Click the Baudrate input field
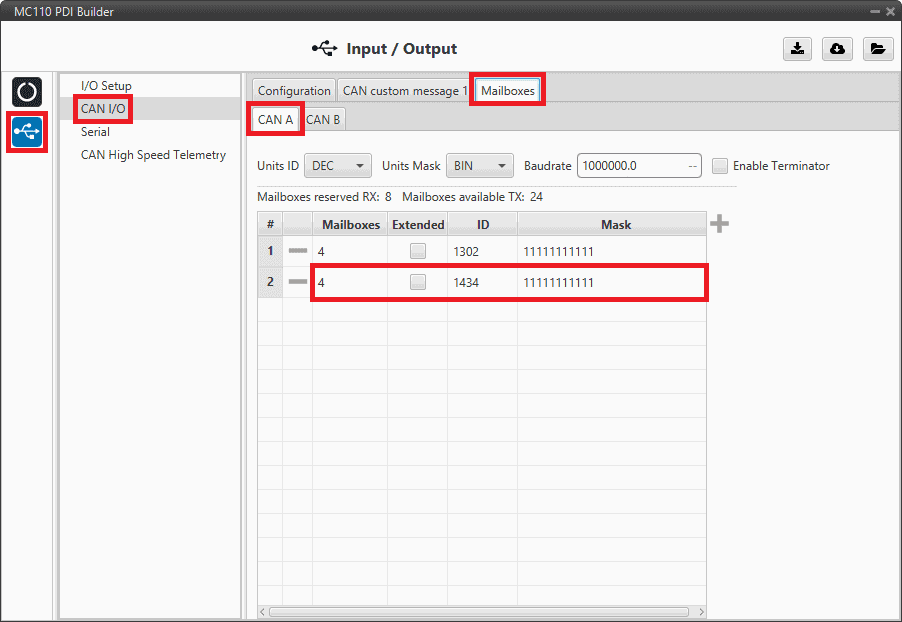The width and height of the screenshot is (902, 622). pos(630,166)
